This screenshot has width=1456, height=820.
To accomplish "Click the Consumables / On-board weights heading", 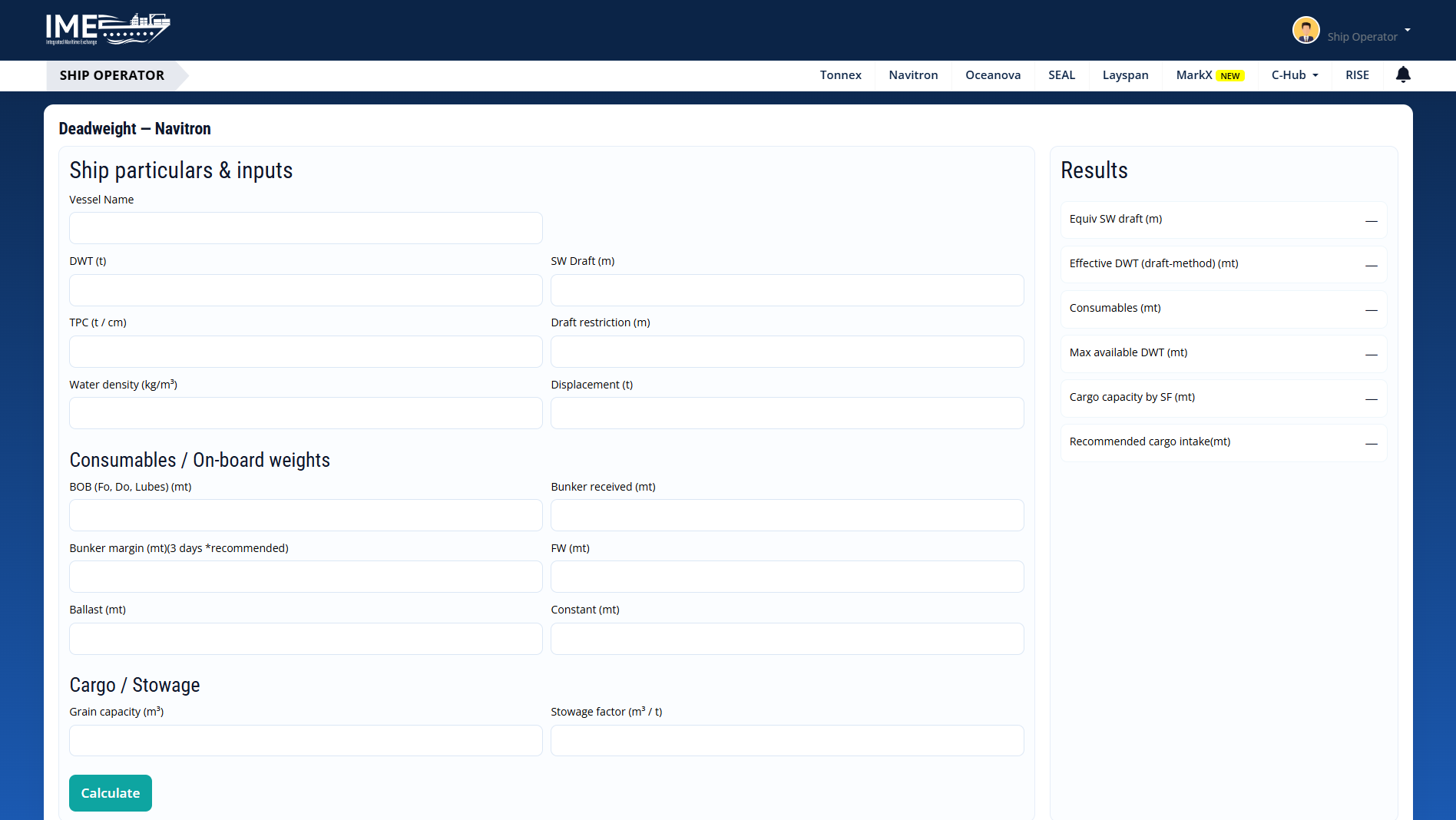I will coord(200,460).
